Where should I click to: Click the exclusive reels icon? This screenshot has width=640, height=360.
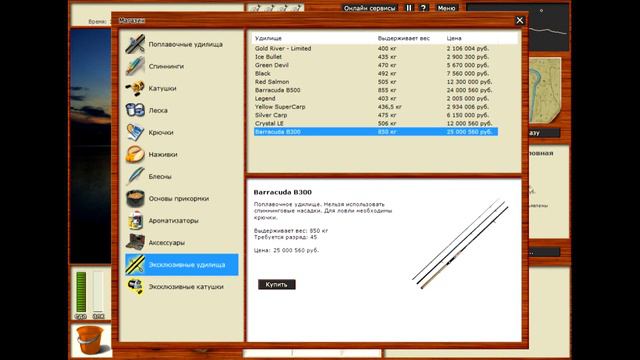click(135, 287)
